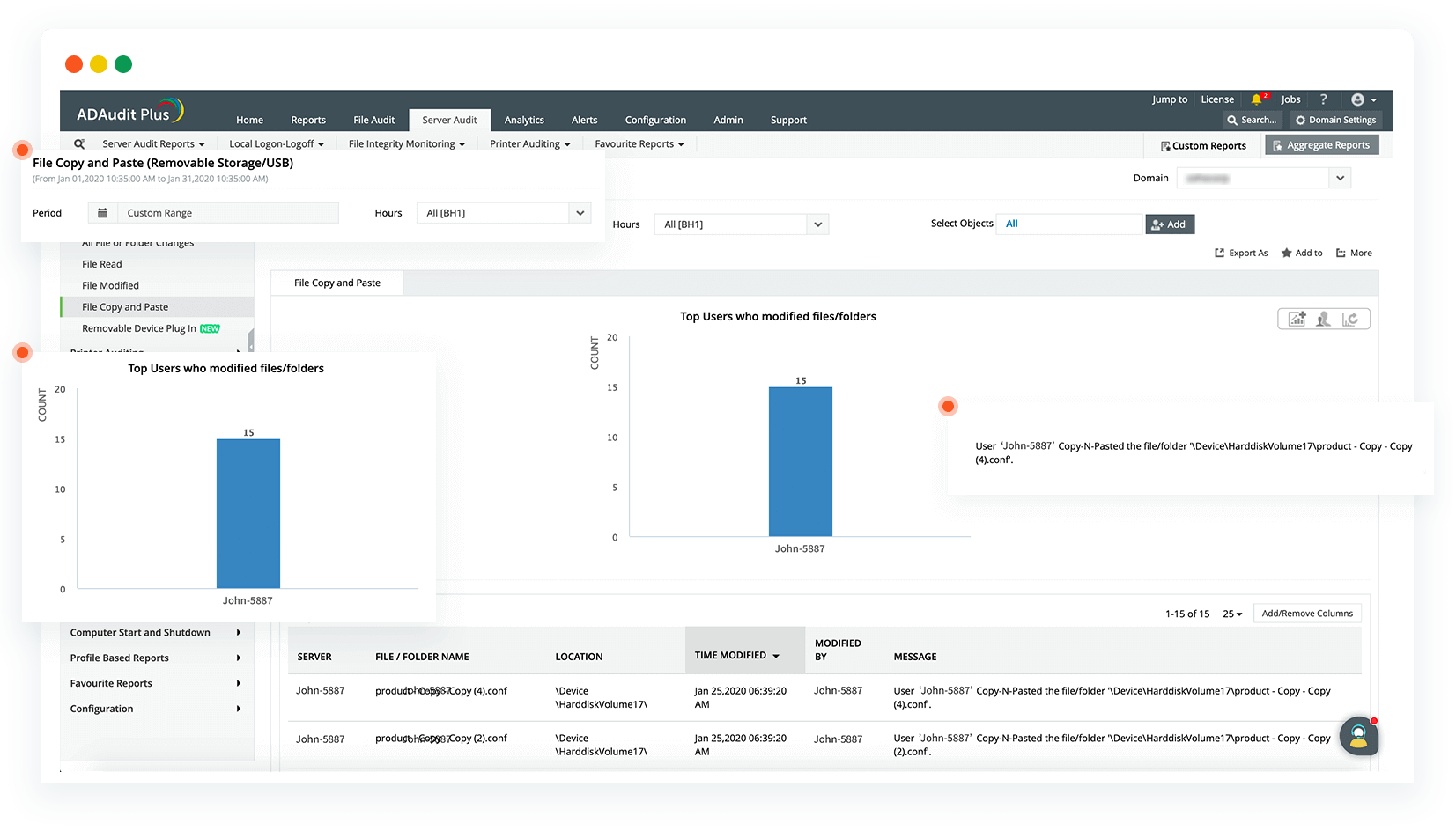Sort by Time Modified column

click(x=737, y=656)
